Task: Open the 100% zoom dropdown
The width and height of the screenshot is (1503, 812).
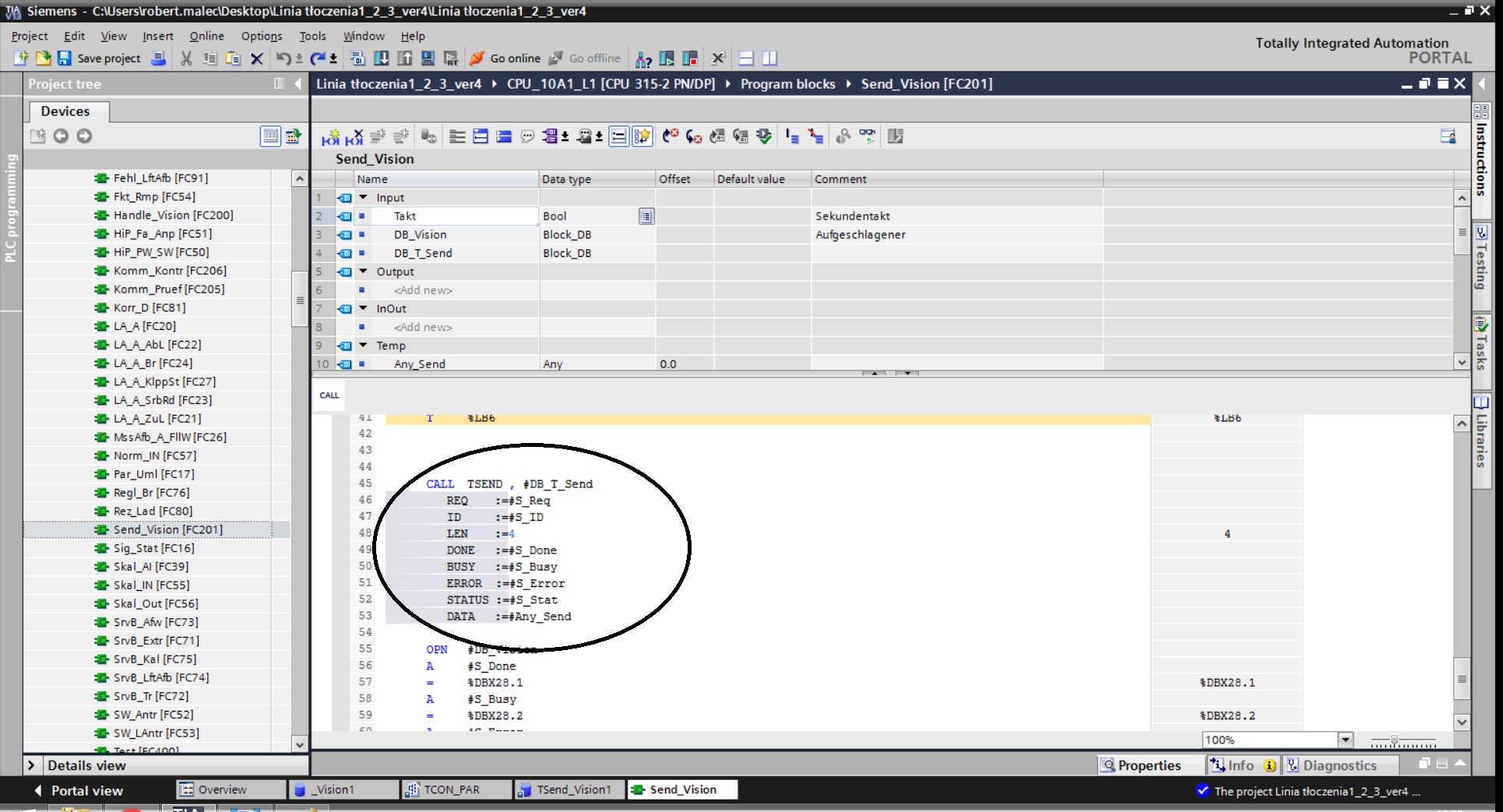Action: [x=1345, y=740]
